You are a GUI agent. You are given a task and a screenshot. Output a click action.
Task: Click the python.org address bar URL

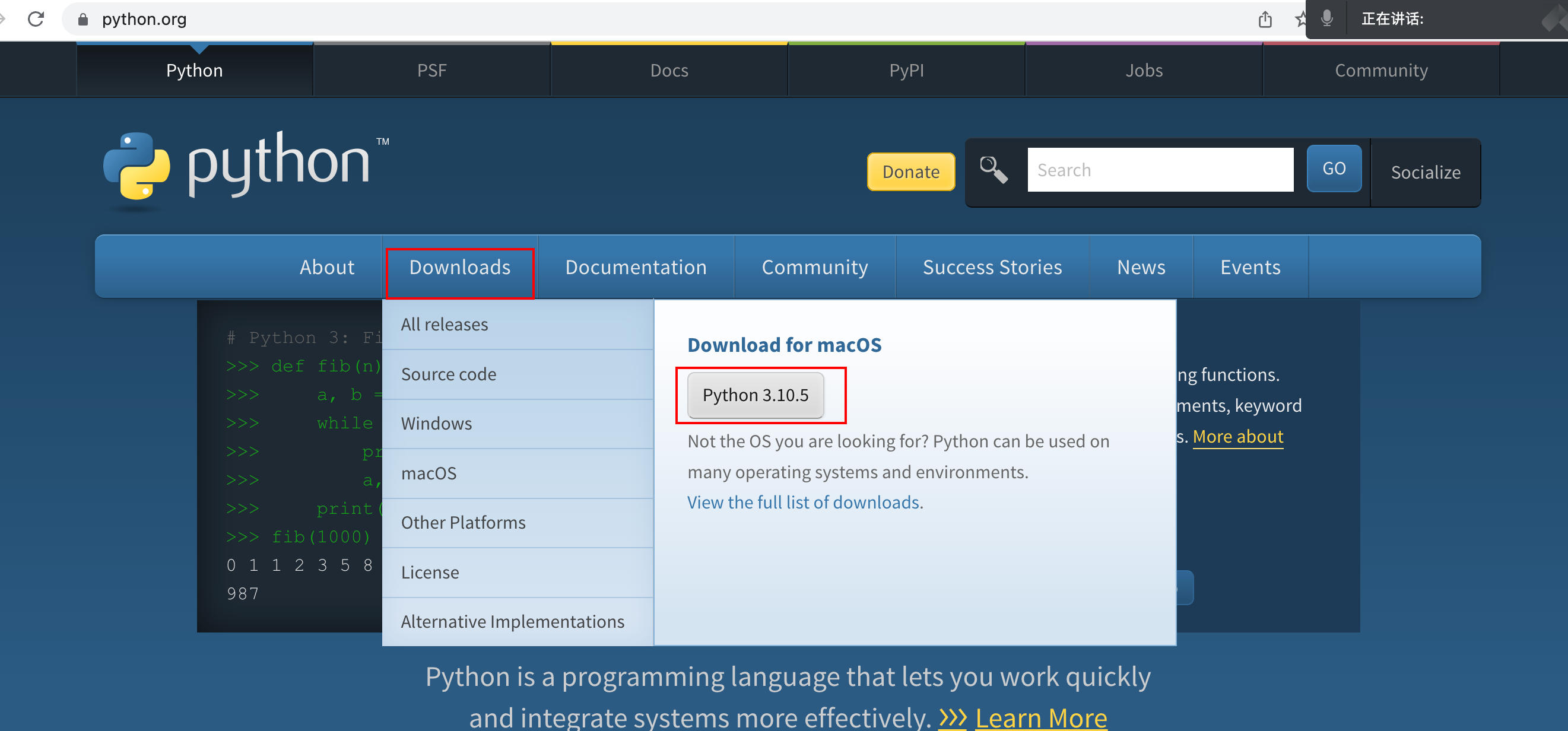pos(144,20)
